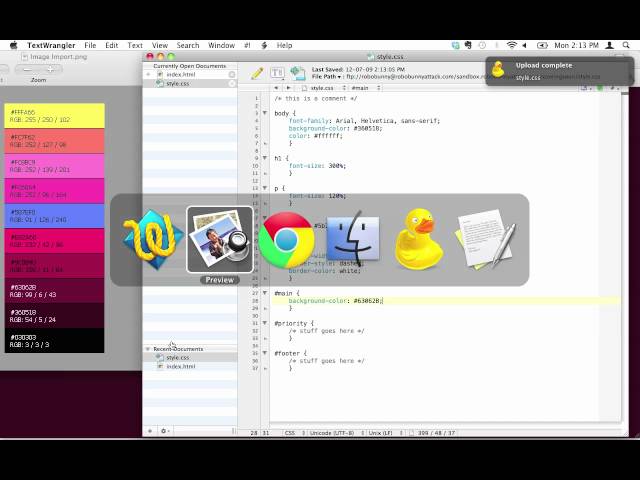The height and width of the screenshot is (480, 640).
Task: Collapse the #footer rule fold triangle
Action: pyautogui.click(x=265, y=353)
